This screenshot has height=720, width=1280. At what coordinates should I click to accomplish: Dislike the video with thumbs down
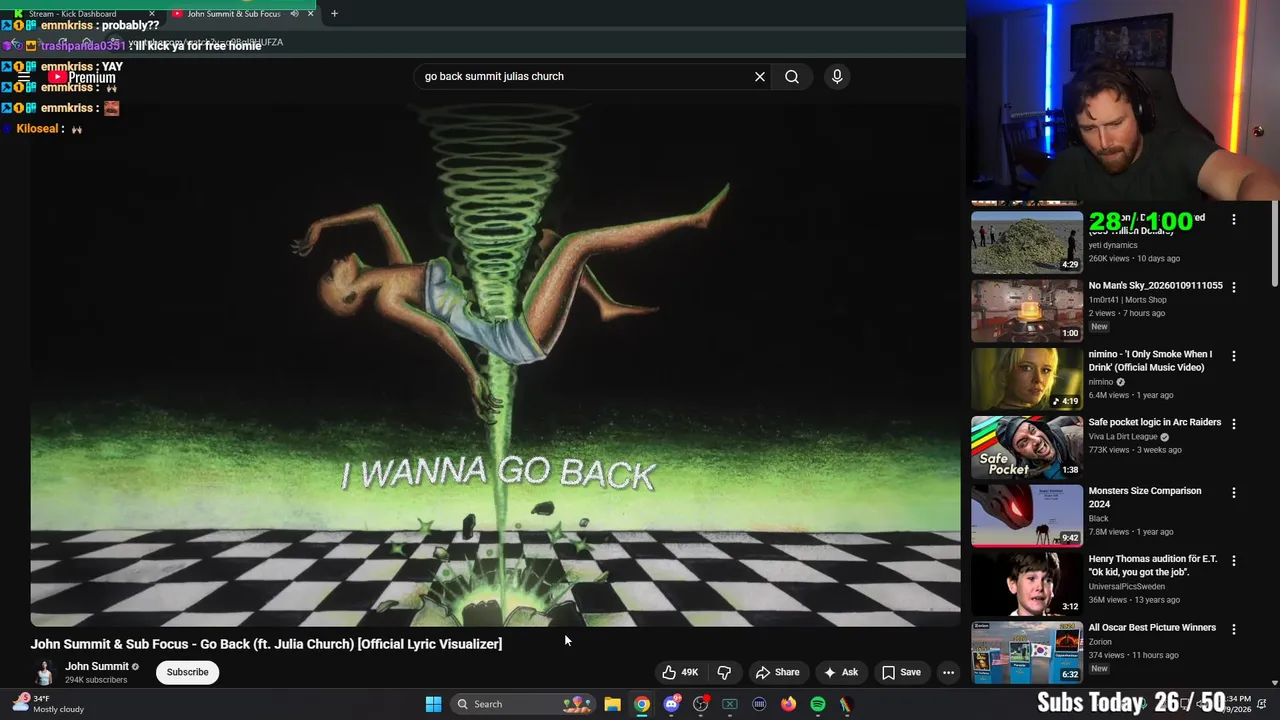click(724, 672)
